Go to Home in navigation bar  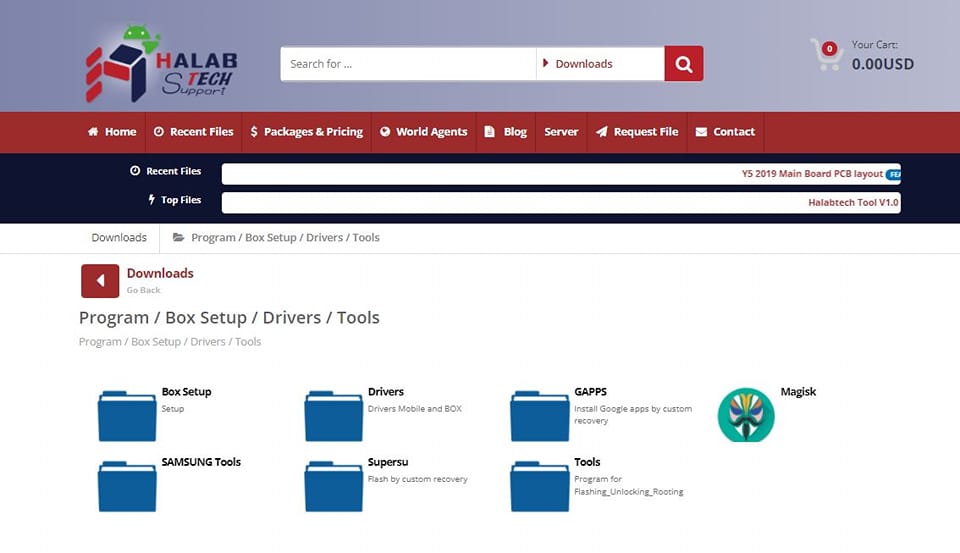tap(112, 132)
